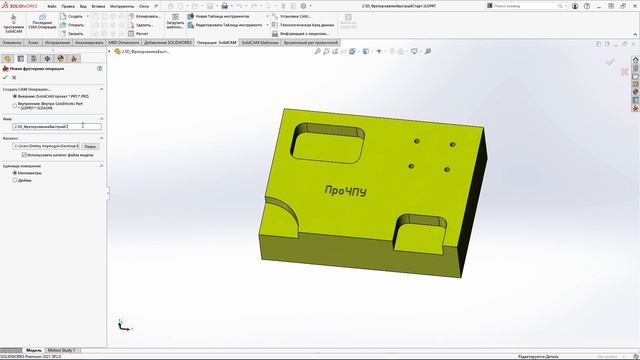Switch to the MBD Dimensions ribbon tab
Image resolution: width=640 pixels, height=360 pixels.
point(124,42)
